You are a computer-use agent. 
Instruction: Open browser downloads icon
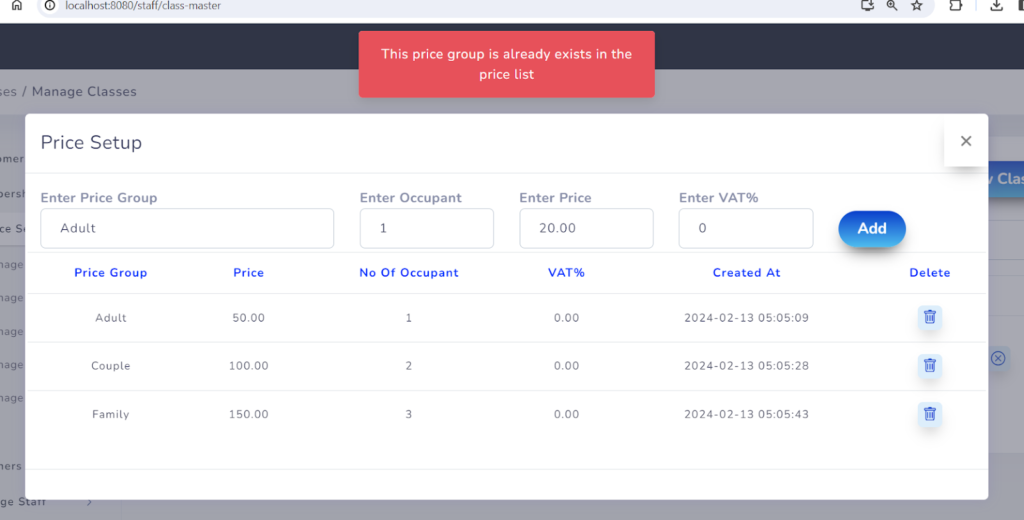click(996, 6)
